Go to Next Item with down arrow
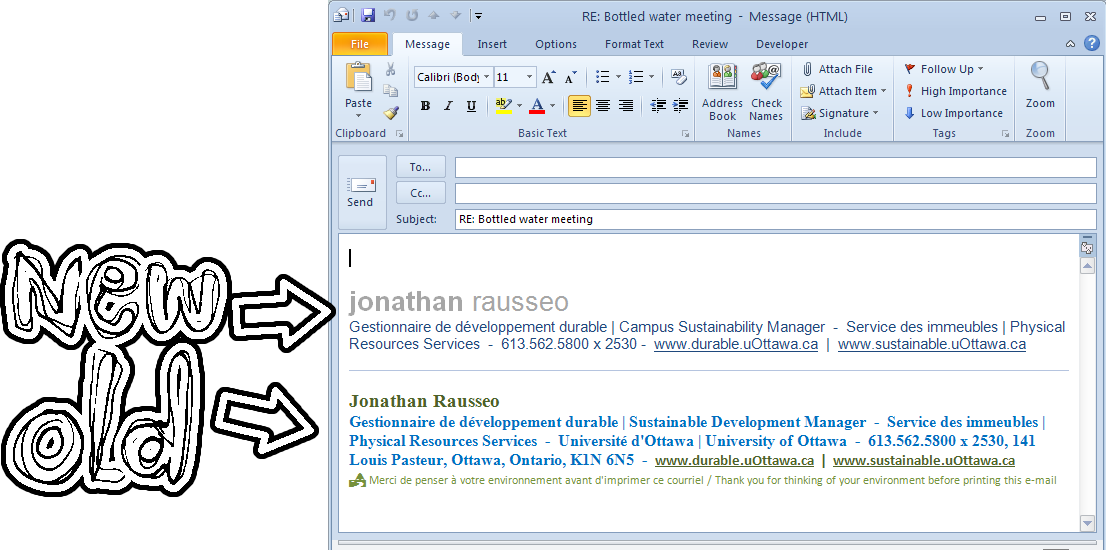This screenshot has height=550, width=1106. click(x=456, y=16)
